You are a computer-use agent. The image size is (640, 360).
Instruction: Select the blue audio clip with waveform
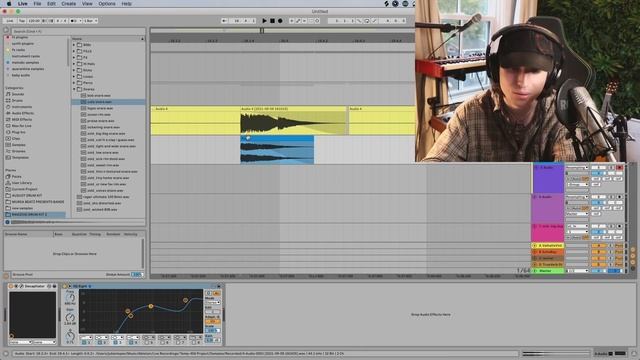[277, 150]
